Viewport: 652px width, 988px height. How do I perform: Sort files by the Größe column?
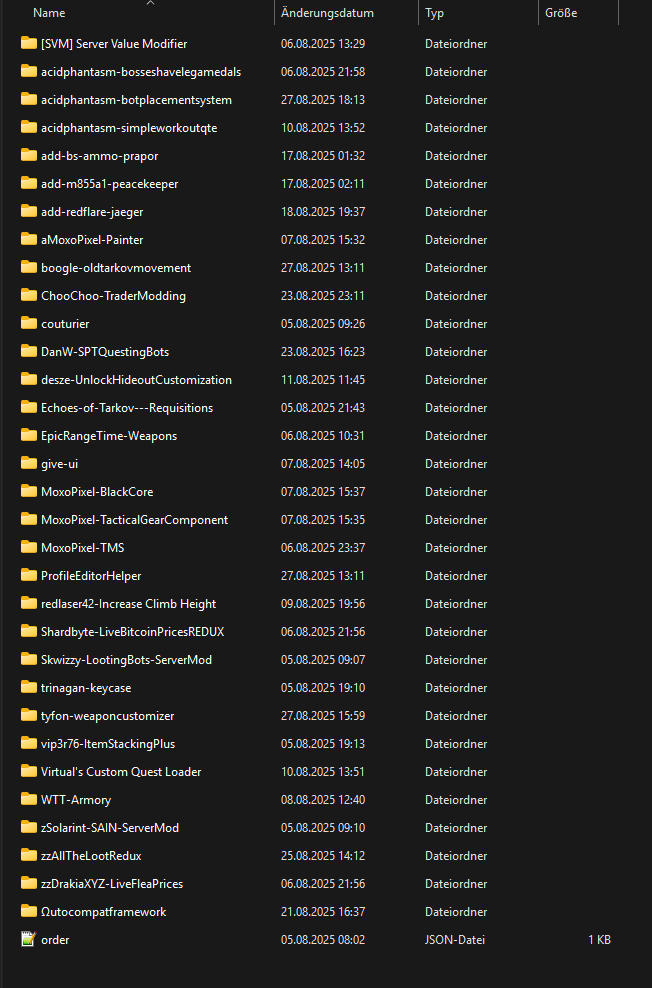pos(561,13)
